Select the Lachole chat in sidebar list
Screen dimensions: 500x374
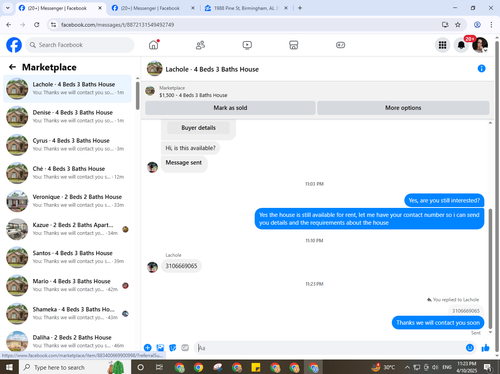click(67, 89)
